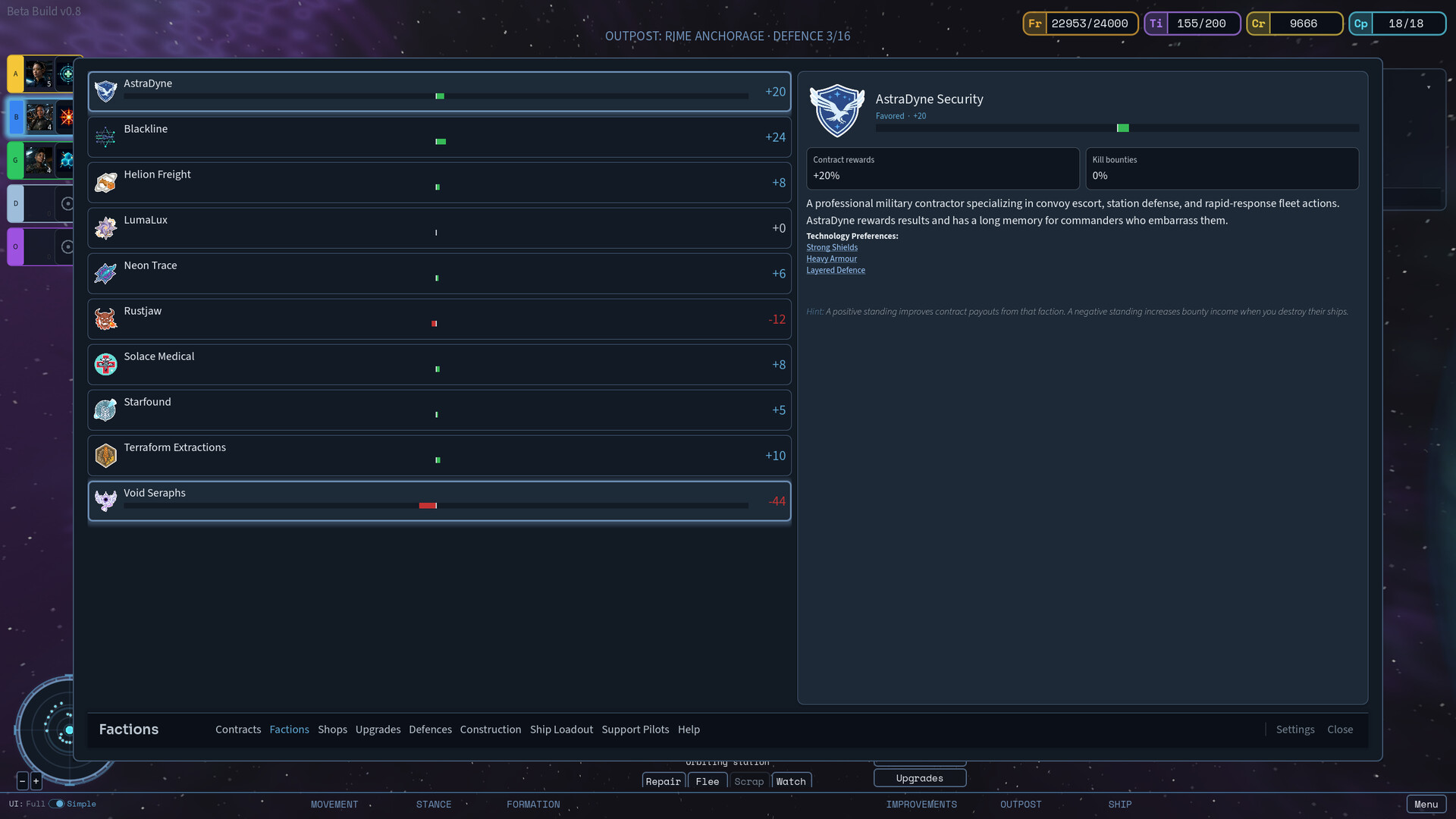The height and width of the screenshot is (819, 1456).
Task: Open the Contracts tab
Action: tap(238, 730)
